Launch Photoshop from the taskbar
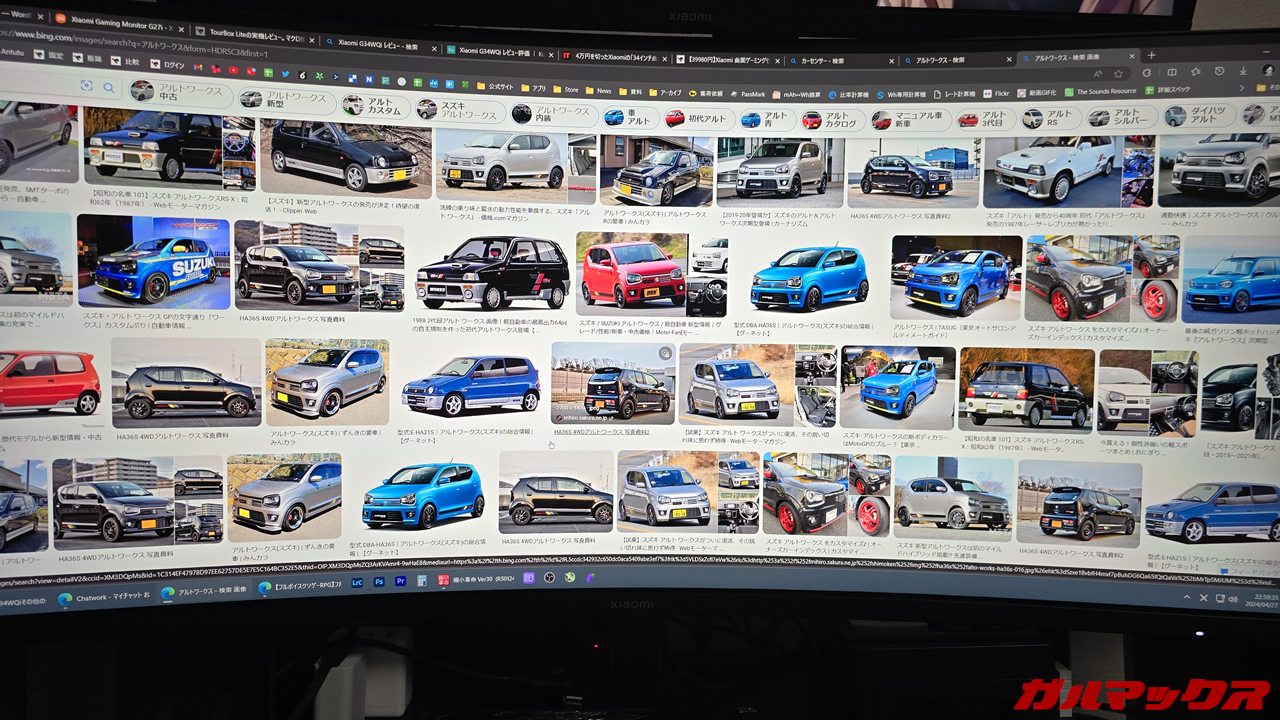 [380, 582]
